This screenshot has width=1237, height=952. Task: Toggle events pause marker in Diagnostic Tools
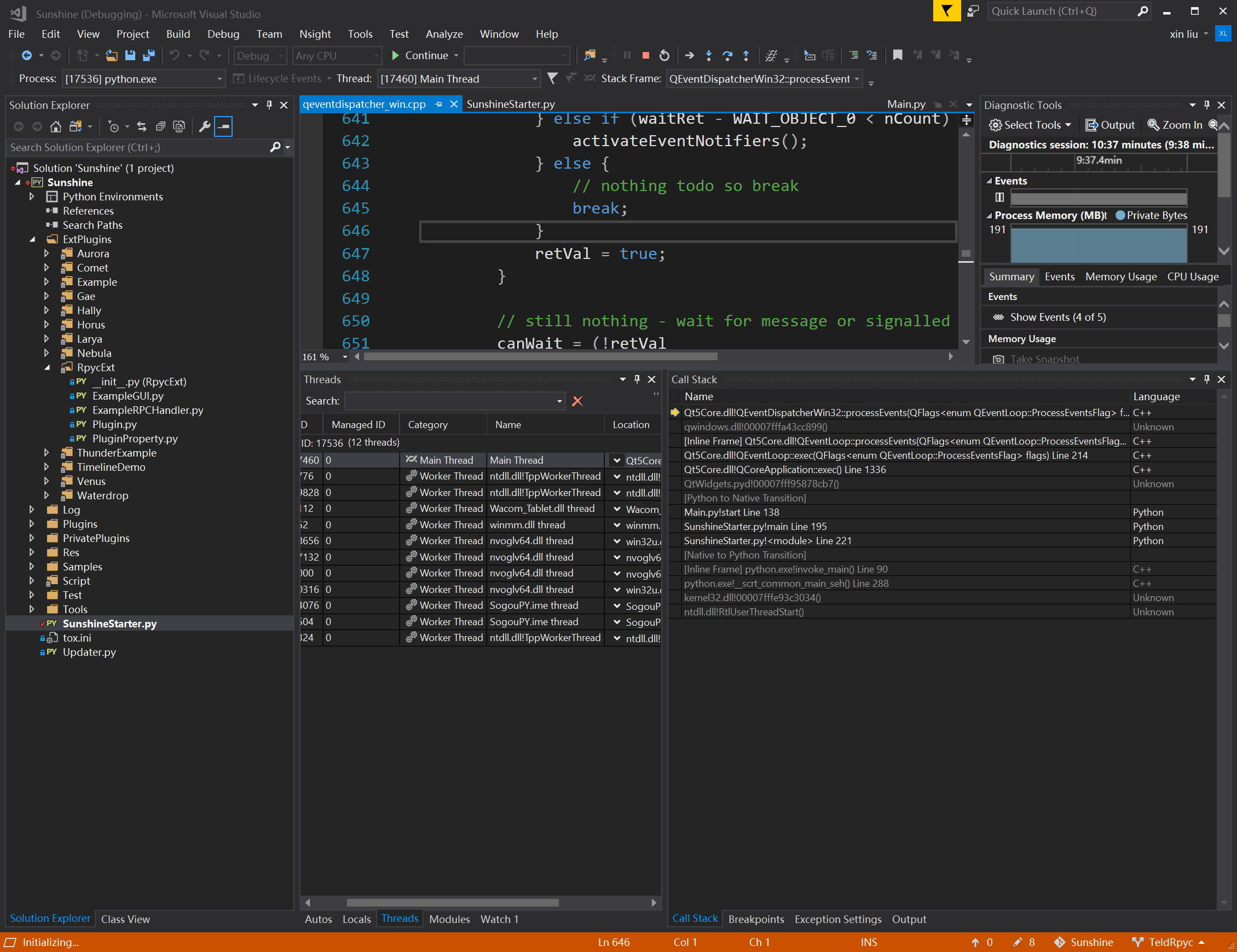coord(999,197)
